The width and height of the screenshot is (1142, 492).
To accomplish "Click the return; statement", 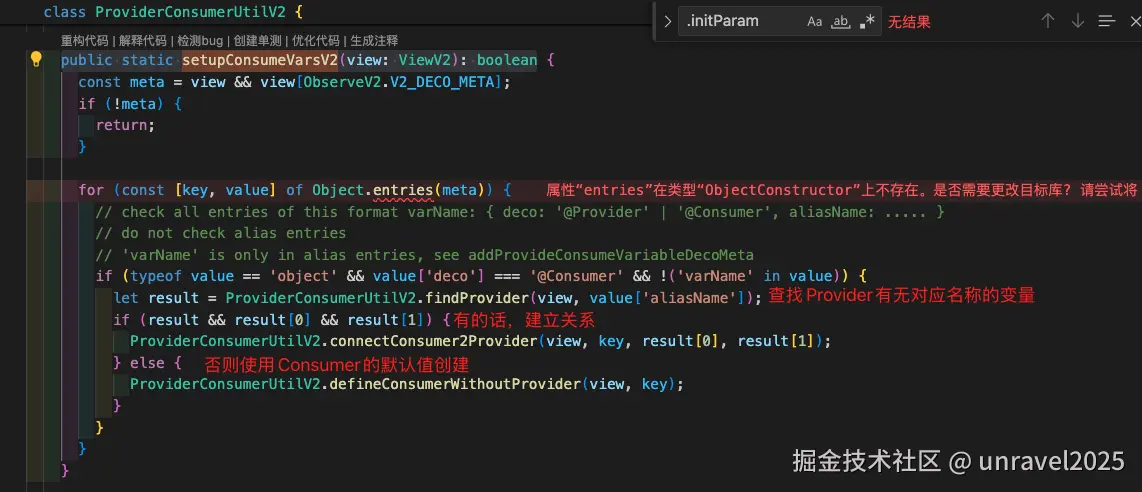I will (x=126, y=124).
